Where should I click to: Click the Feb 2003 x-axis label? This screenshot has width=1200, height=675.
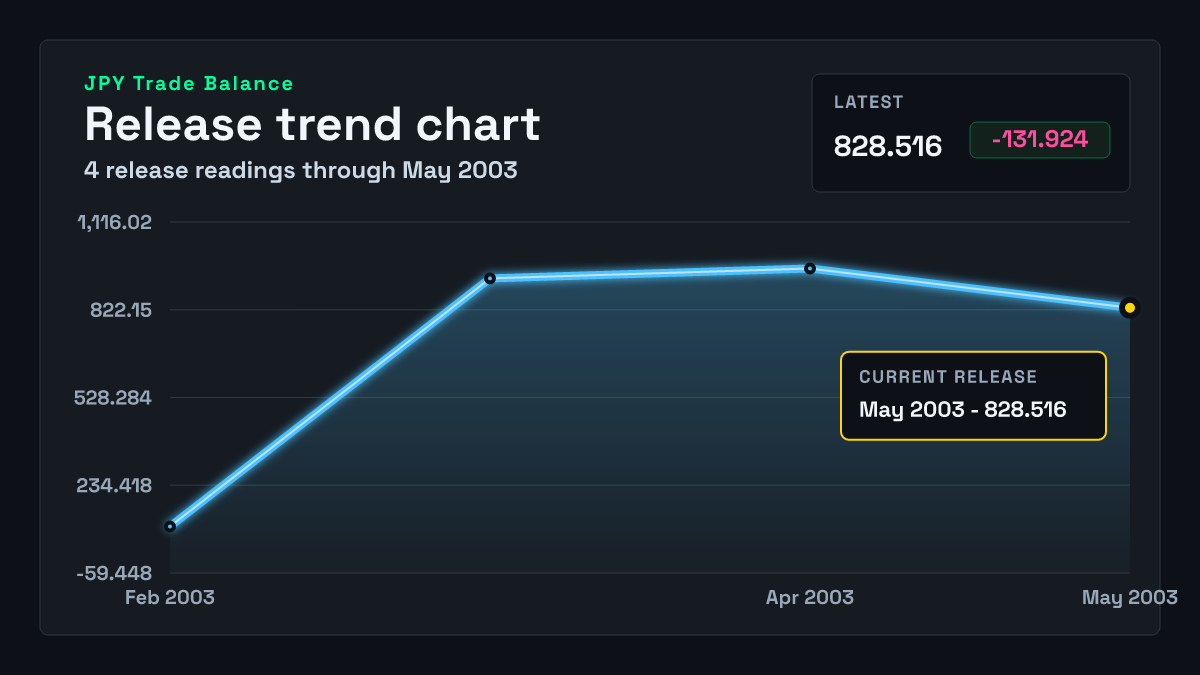[x=170, y=598]
